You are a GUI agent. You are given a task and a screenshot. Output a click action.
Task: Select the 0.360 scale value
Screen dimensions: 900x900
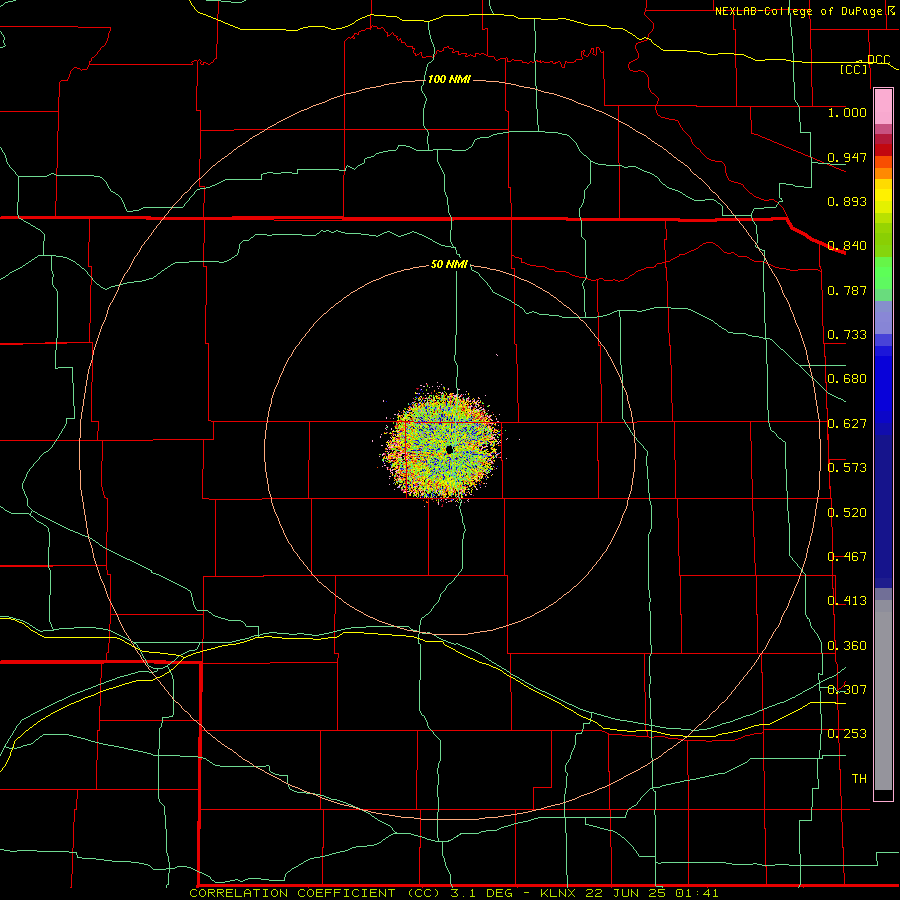847,646
